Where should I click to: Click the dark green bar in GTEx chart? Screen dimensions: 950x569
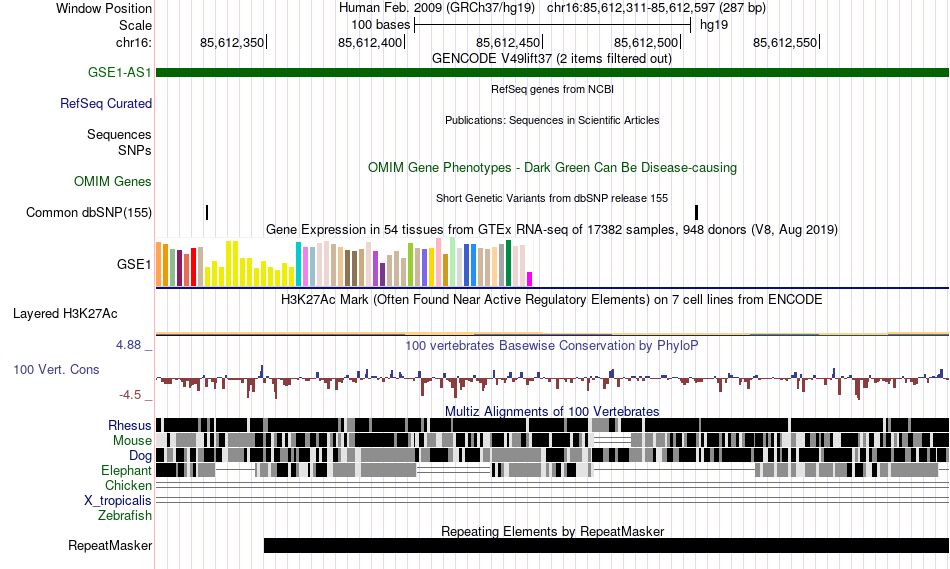pyautogui.click(x=508, y=263)
